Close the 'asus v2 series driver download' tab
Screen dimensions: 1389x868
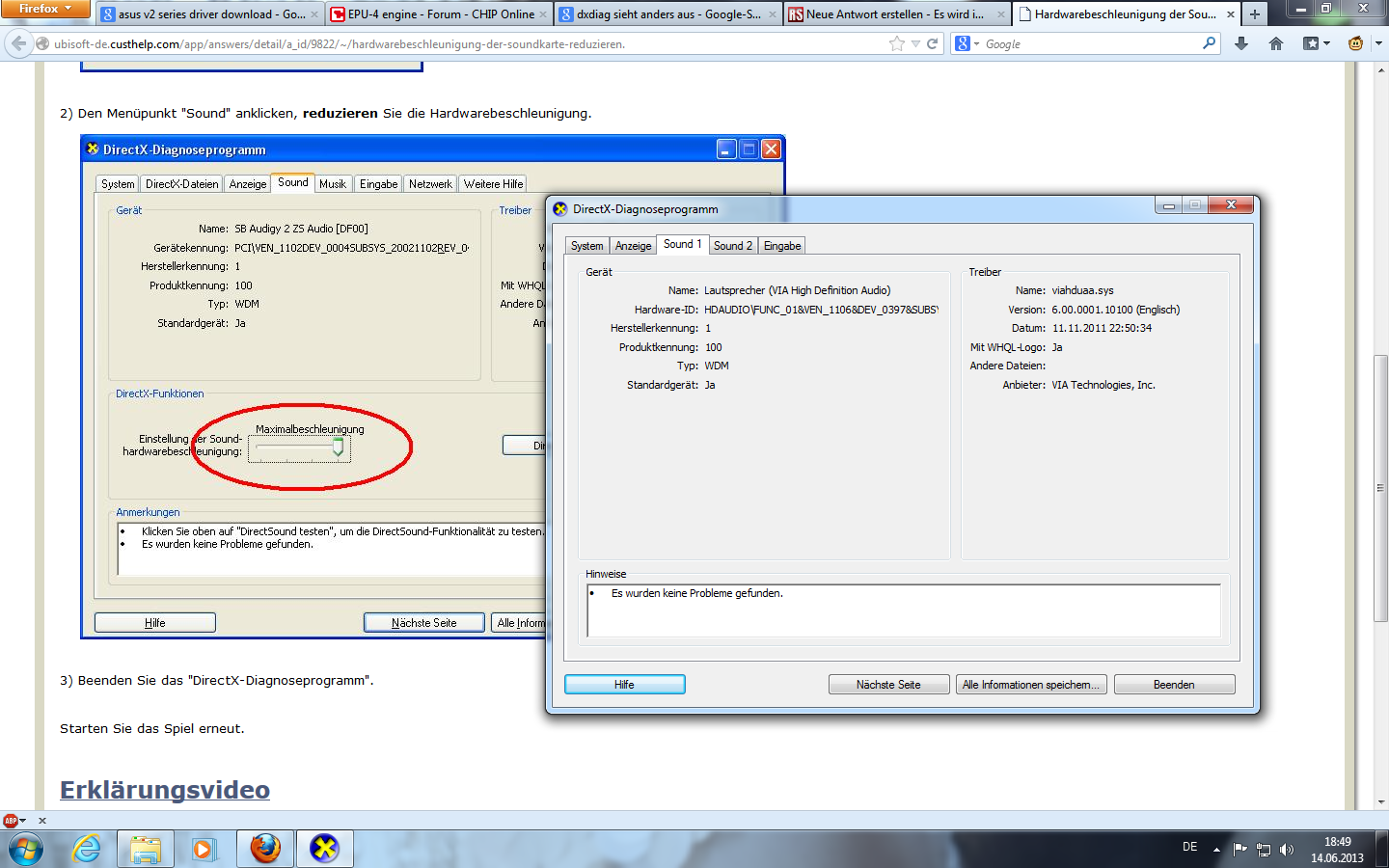pyautogui.click(x=314, y=14)
